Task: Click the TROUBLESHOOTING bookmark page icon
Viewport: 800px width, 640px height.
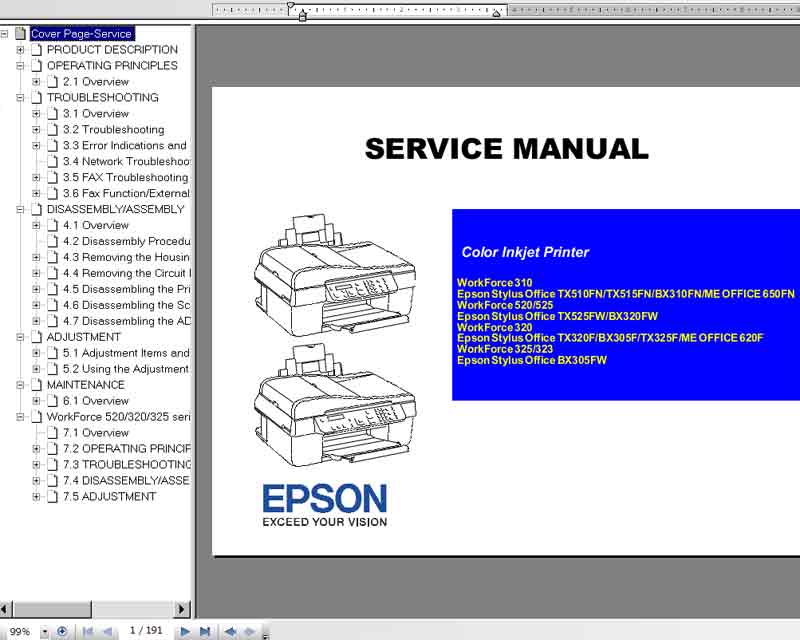Action: [x=36, y=97]
